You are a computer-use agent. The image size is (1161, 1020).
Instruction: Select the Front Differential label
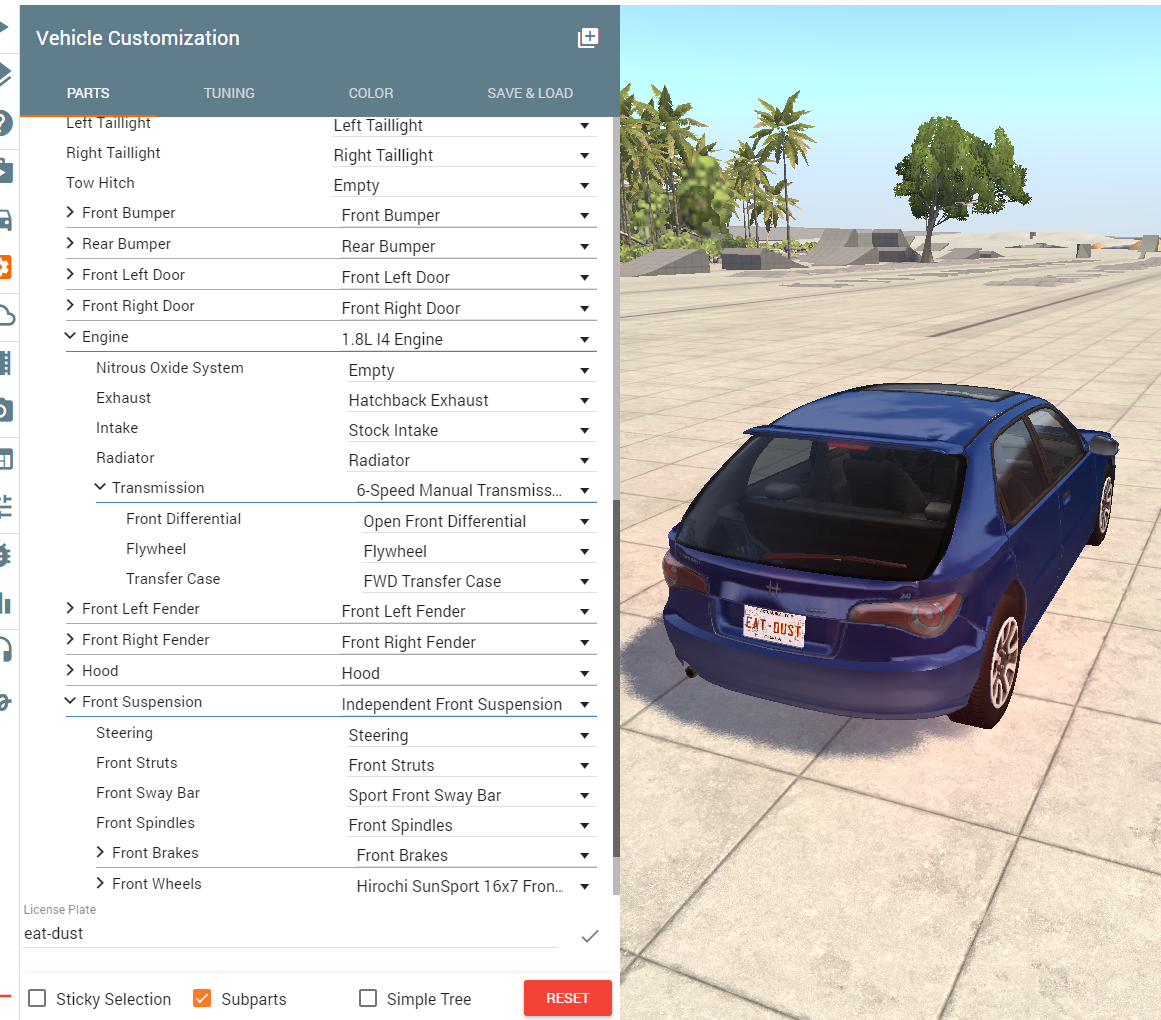click(x=184, y=519)
